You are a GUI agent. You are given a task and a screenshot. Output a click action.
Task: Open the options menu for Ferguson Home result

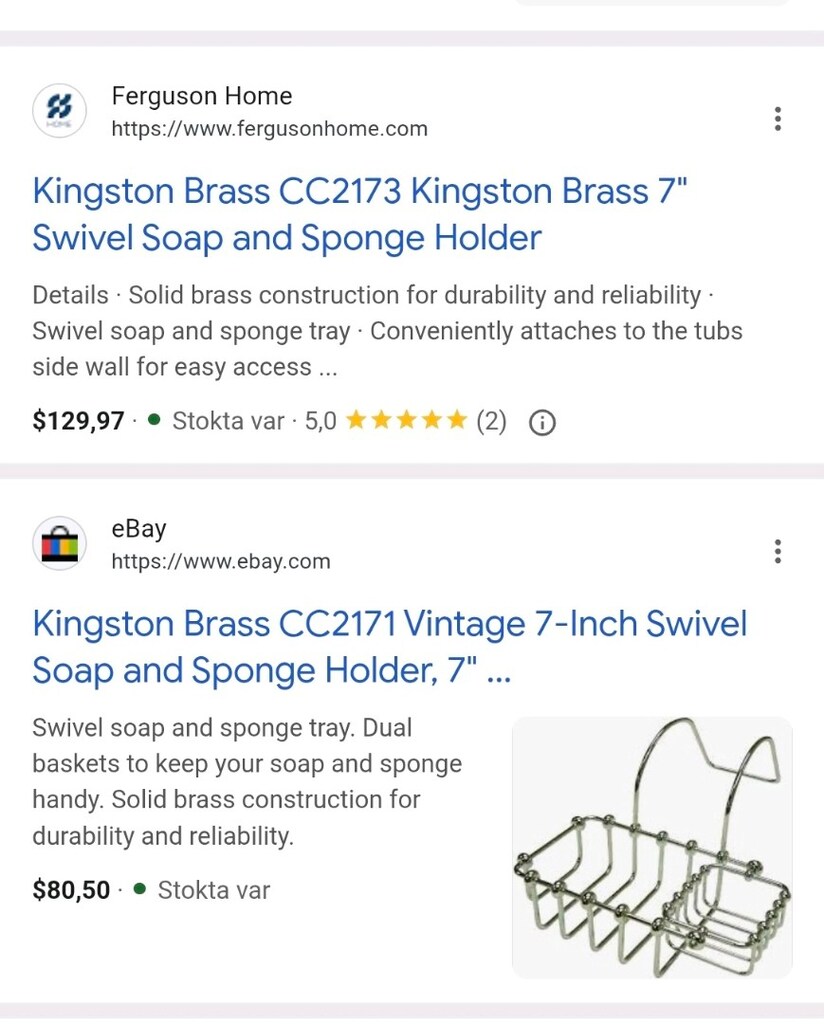777,119
